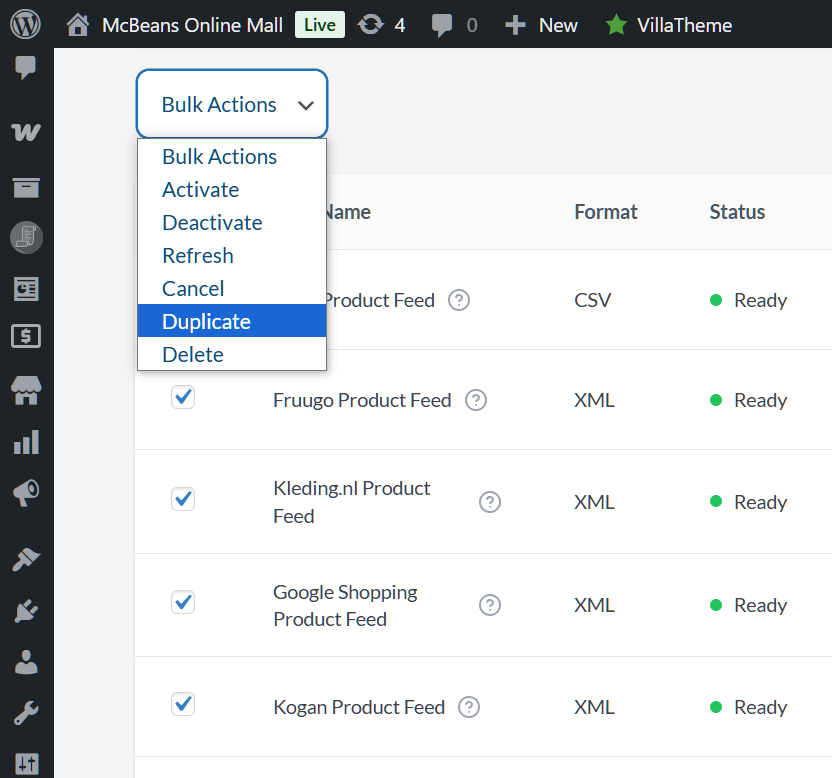Open the product feed scroll sidebar icon
Screen dimensions: 832x778
point(26,237)
